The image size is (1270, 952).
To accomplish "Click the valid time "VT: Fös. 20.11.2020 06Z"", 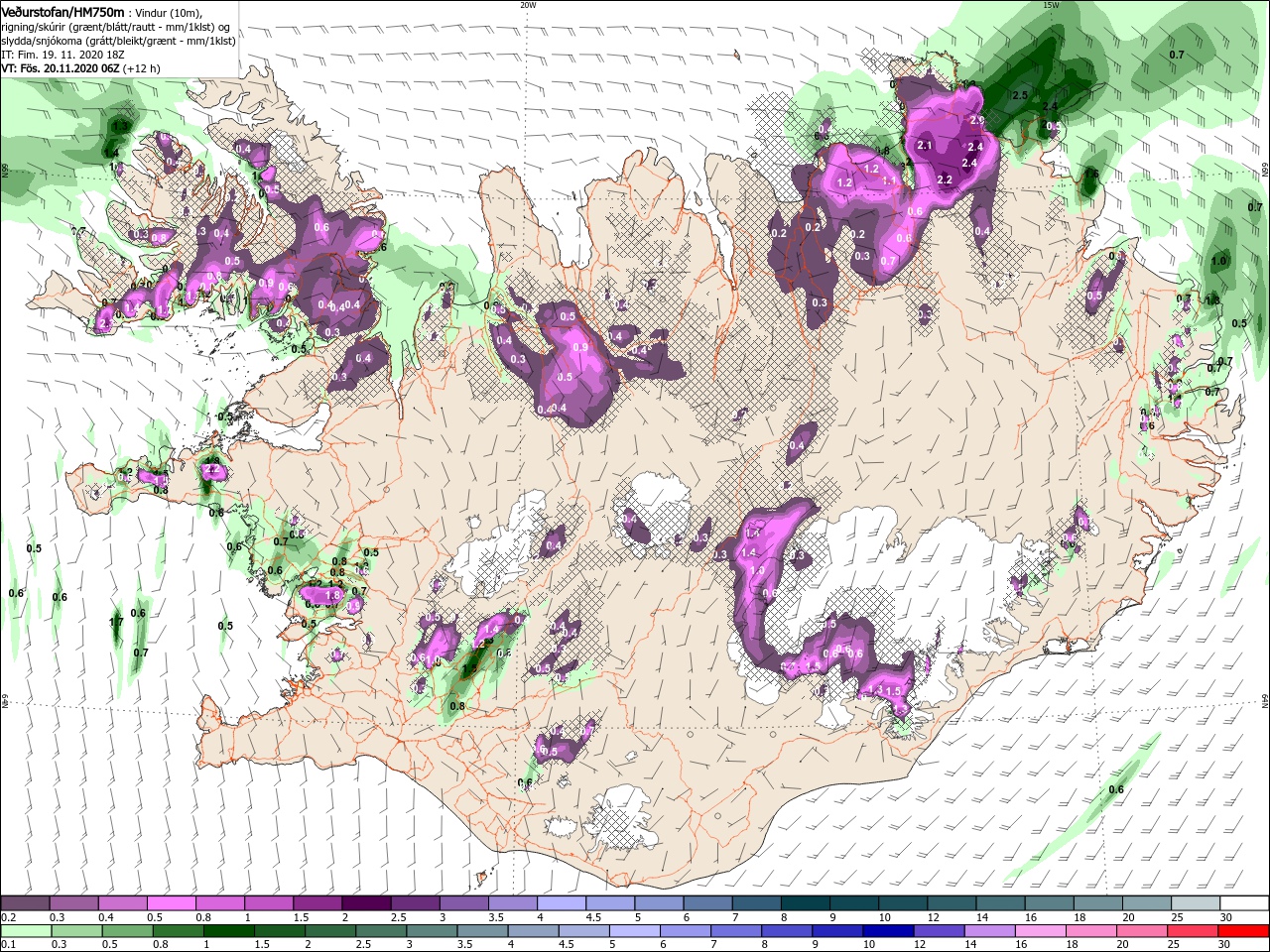I will click(x=61, y=68).
